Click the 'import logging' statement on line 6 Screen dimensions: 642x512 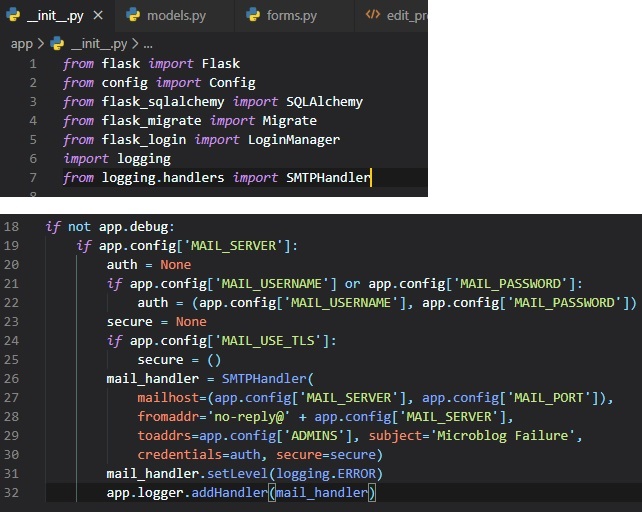tap(117, 159)
